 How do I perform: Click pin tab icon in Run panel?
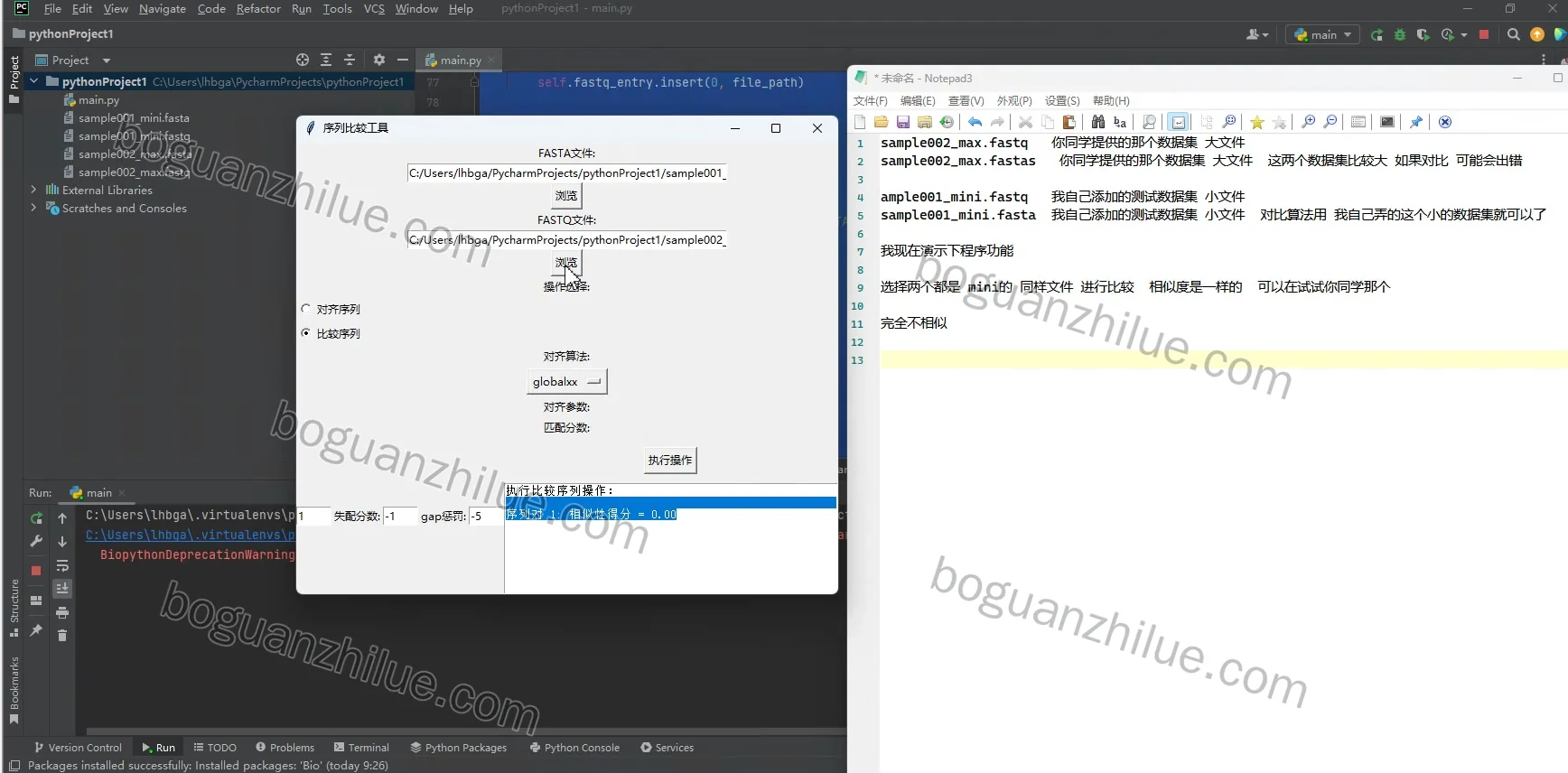click(x=36, y=629)
